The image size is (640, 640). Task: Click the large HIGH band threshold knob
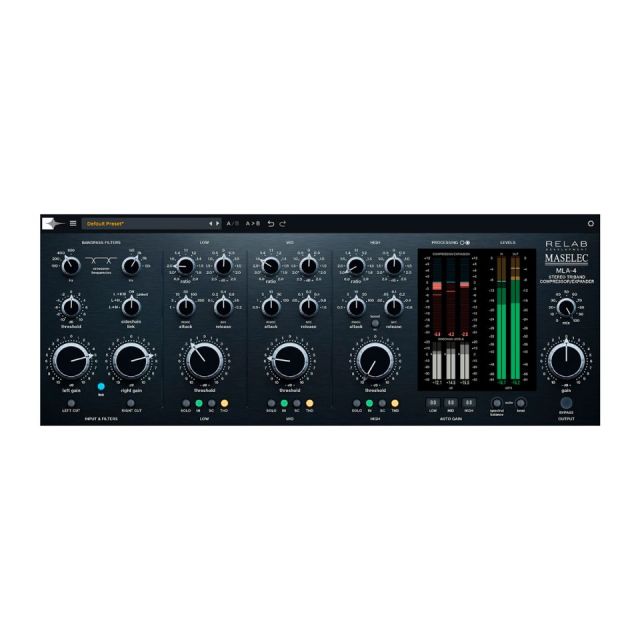click(375, 361)
